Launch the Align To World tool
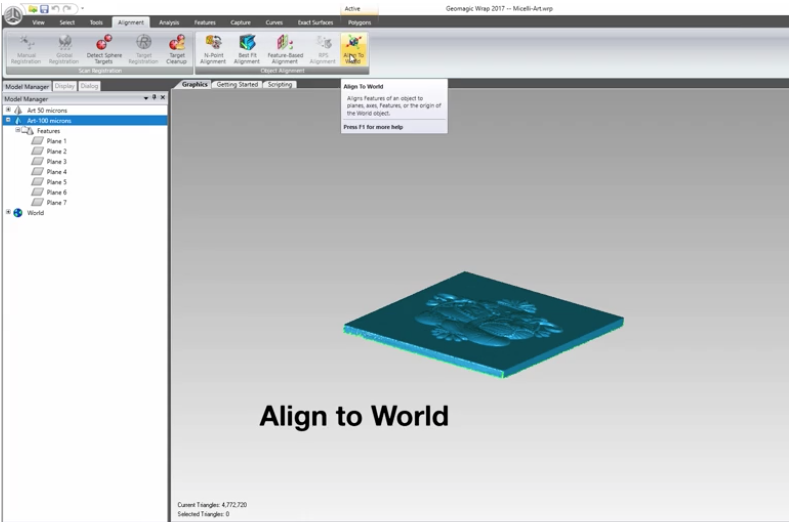 pyautogui.click(x=353, y=49)
